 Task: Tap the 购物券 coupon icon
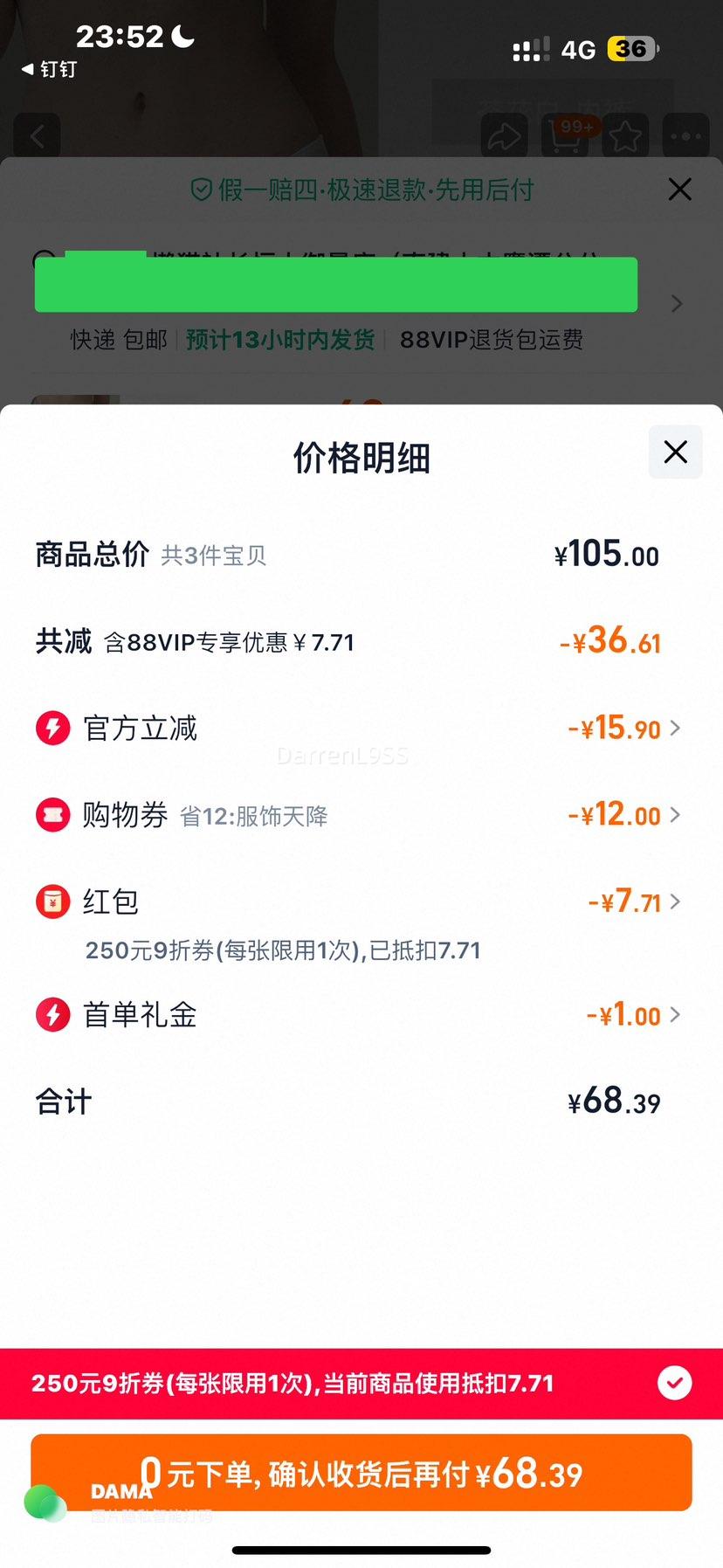53,814
